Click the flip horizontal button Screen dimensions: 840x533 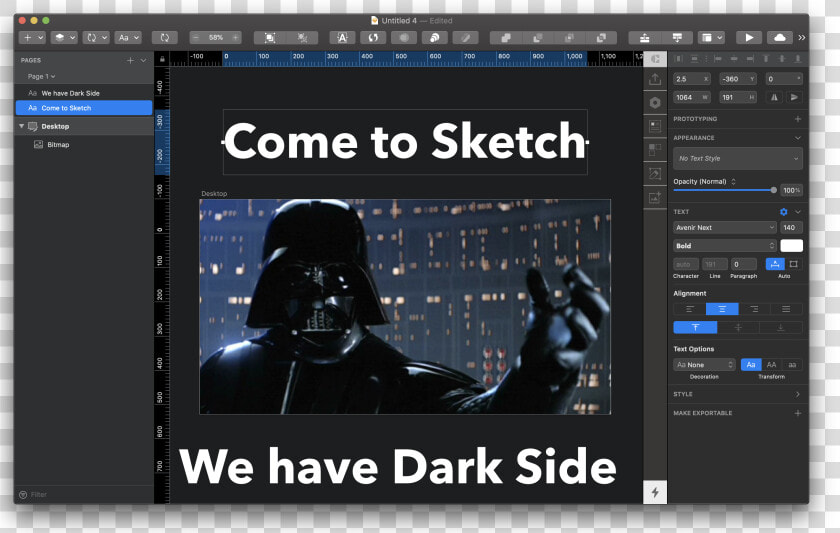[774, 97]
